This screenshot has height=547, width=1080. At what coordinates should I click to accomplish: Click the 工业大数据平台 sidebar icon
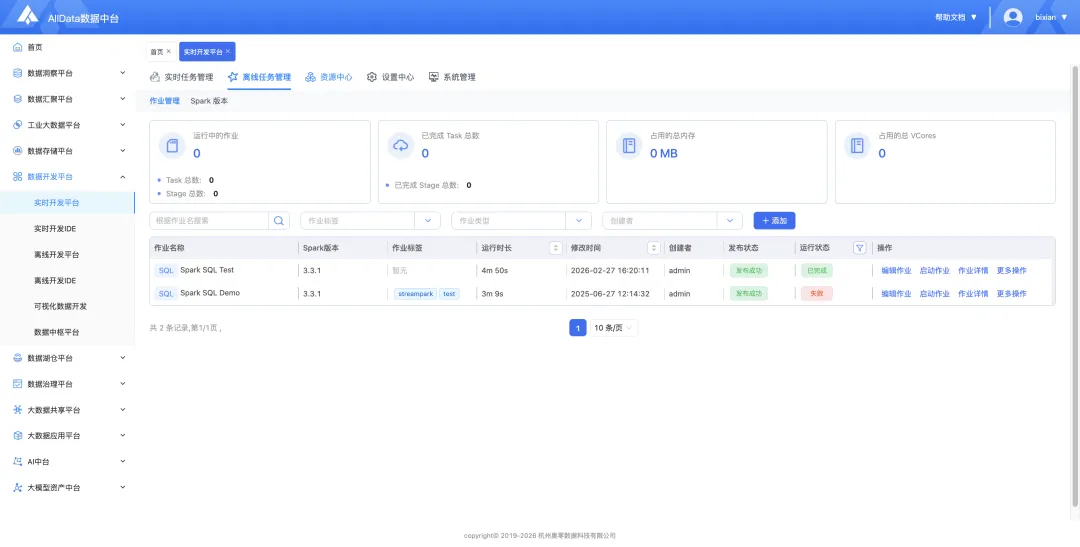(x=18, y=125)
